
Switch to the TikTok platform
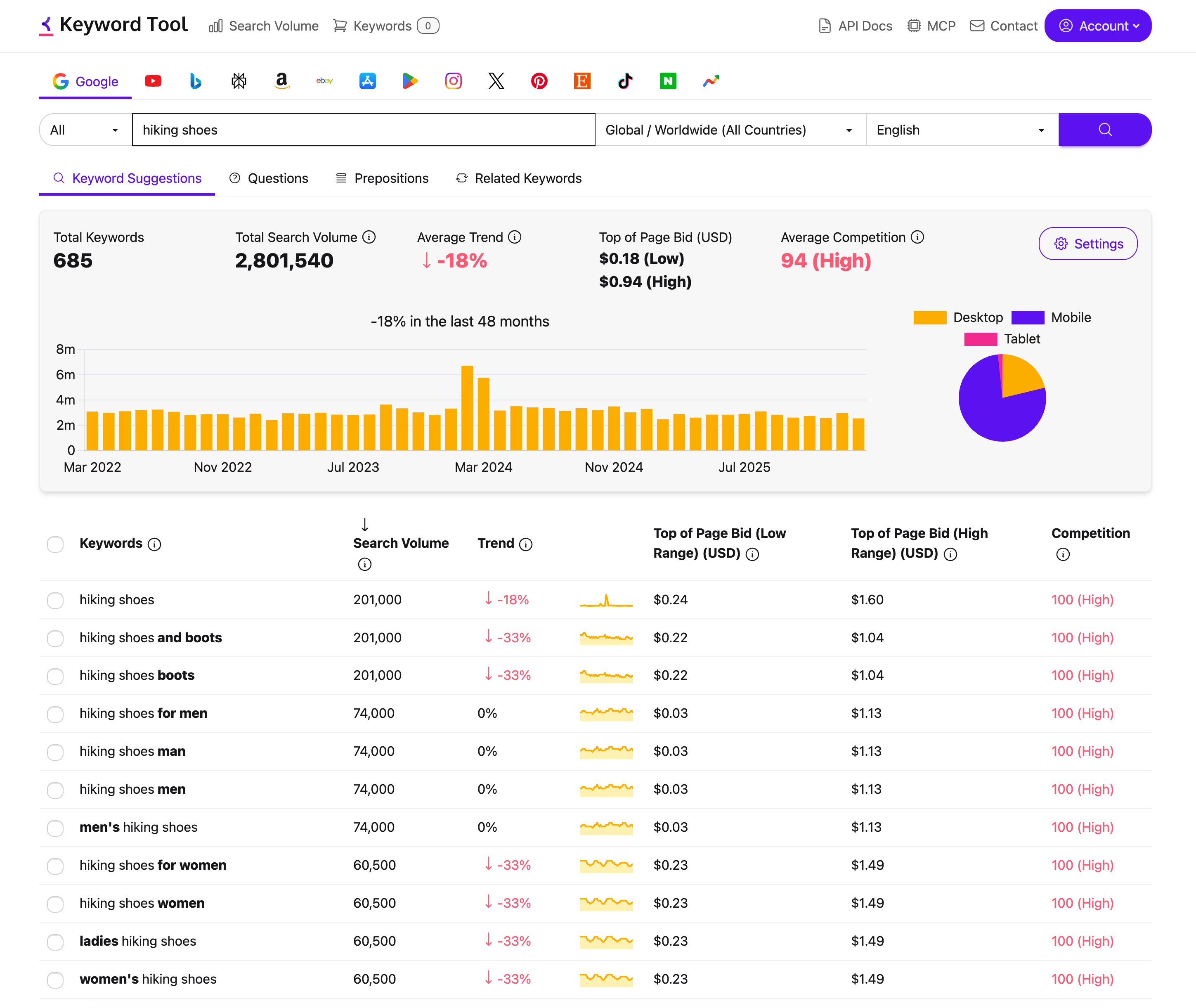(624, 81)
